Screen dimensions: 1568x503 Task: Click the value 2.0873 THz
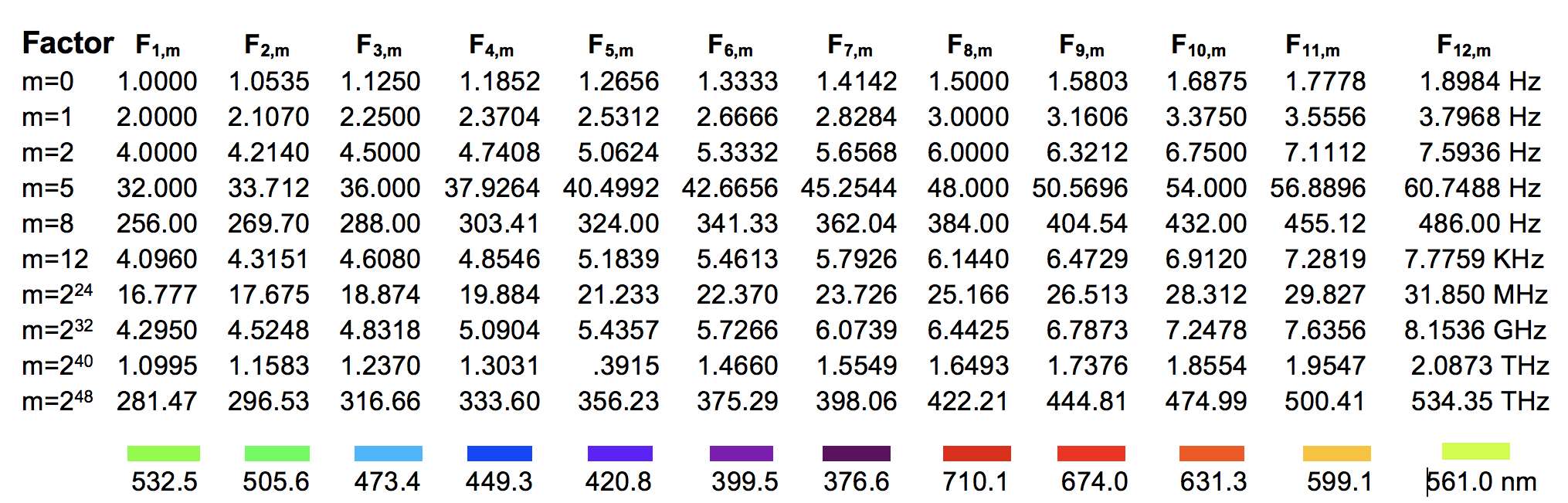pyautogui.click(x=1481, y=365)
